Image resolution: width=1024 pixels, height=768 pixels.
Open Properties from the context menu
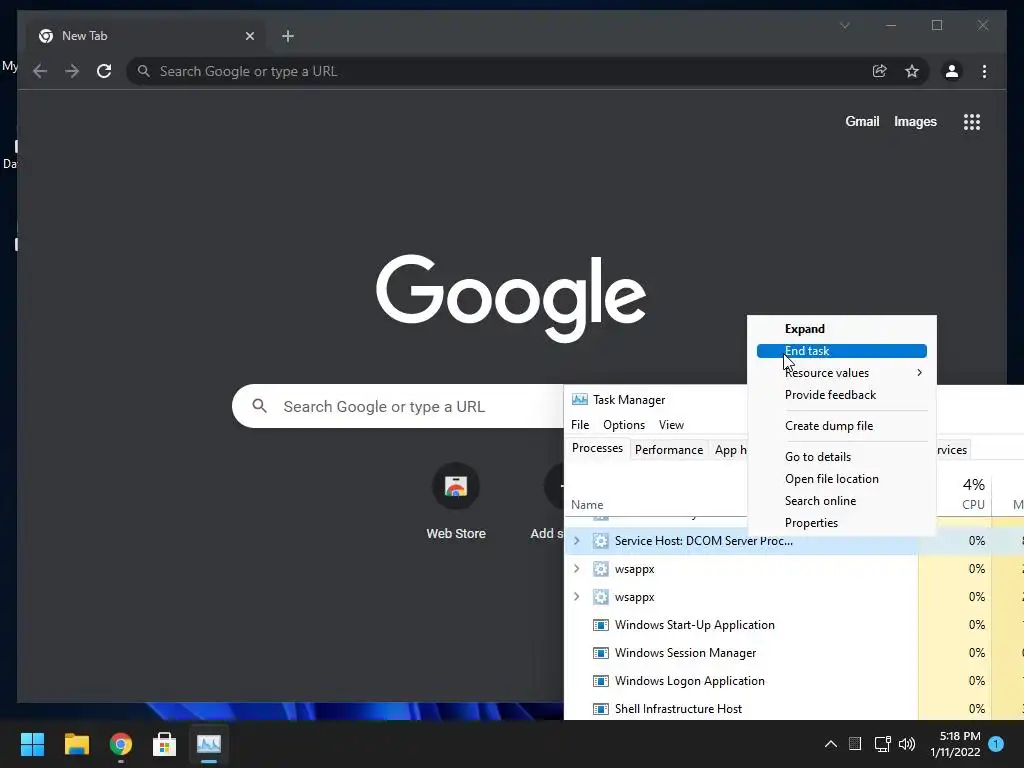[842, 523]
